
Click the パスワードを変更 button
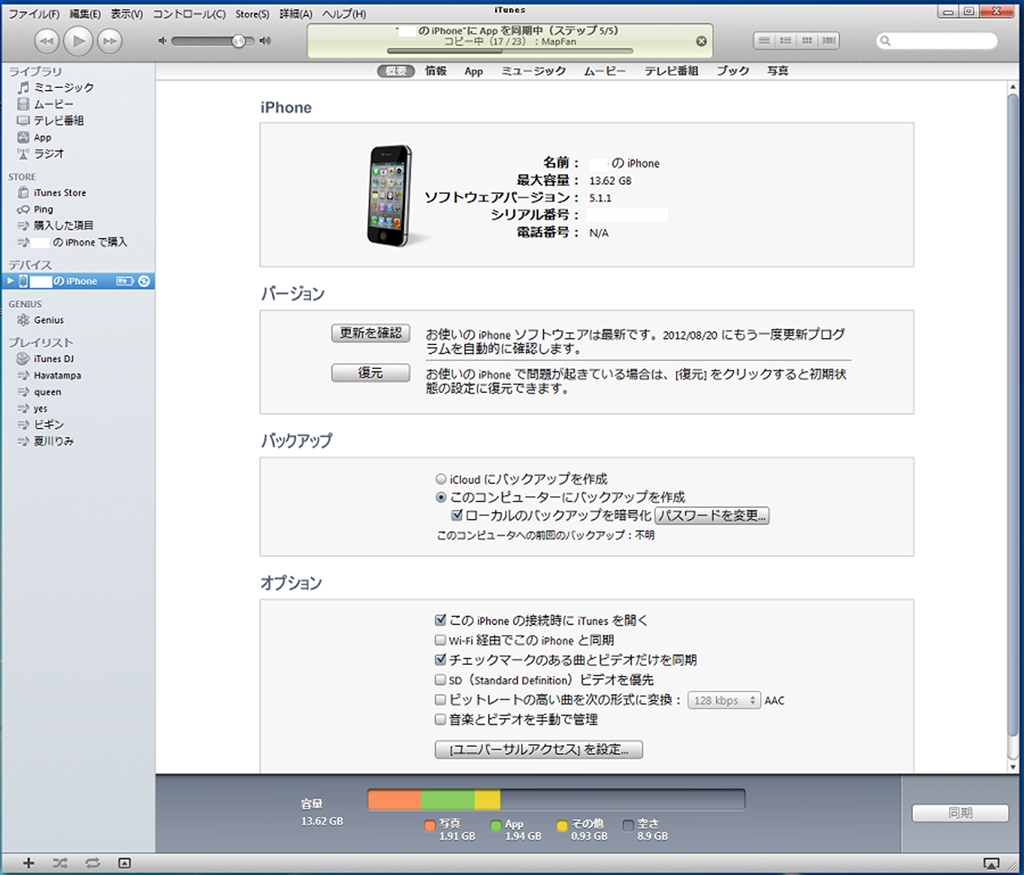coord(712,515)
